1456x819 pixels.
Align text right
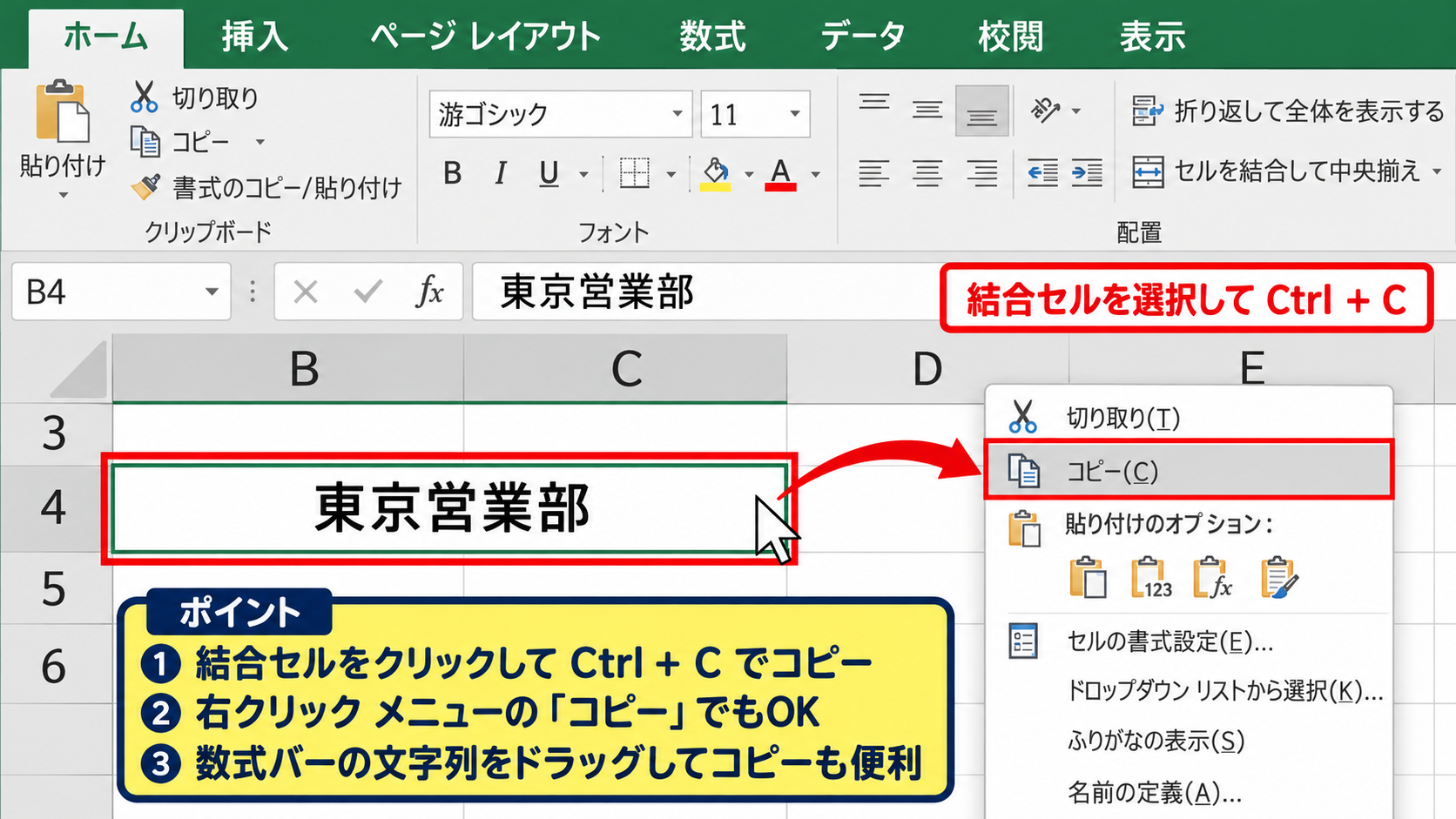click(981, 173)
